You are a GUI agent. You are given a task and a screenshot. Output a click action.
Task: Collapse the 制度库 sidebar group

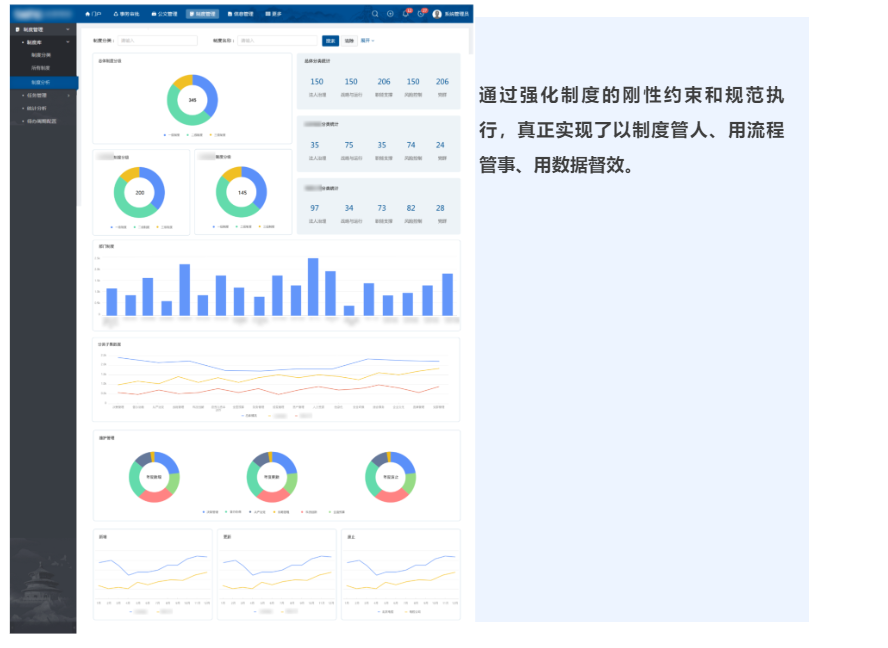(68, 43)
